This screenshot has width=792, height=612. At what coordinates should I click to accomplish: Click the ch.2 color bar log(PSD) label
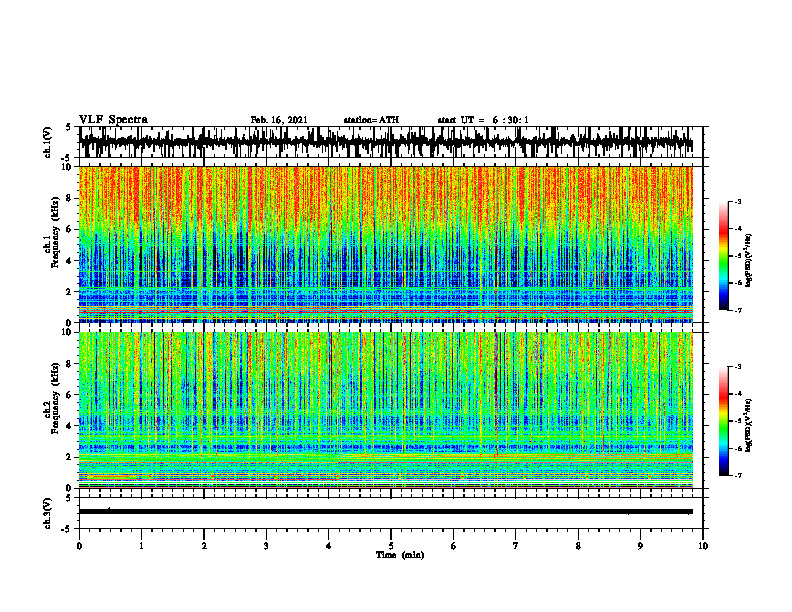[749, 425]
